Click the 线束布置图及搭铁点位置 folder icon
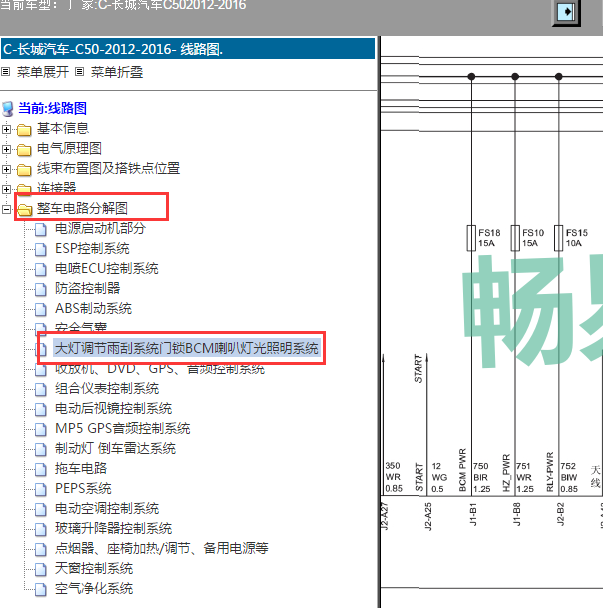Viewport: 603px width, 608px height. coord(24,169)
